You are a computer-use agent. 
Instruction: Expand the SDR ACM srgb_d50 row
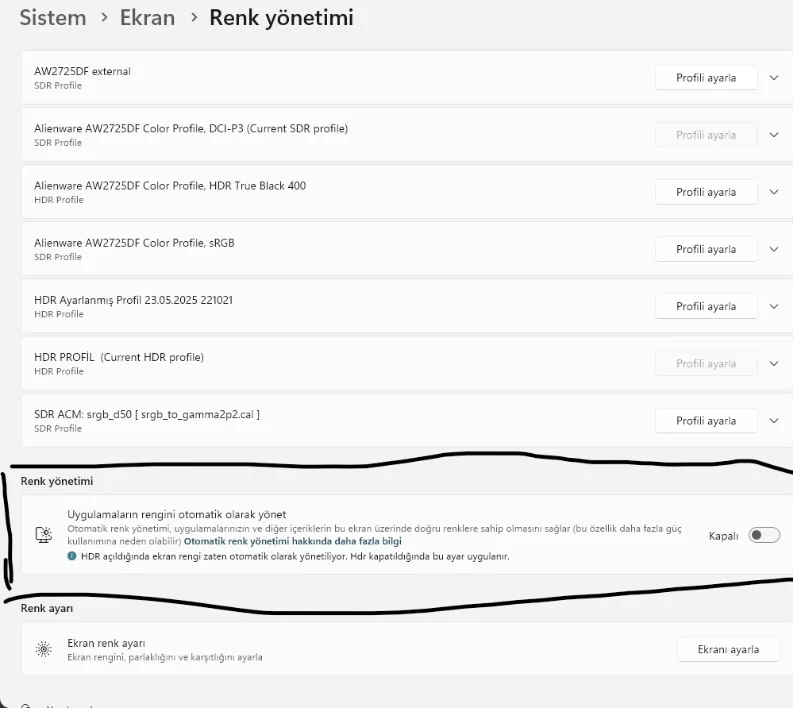[774, 421]
